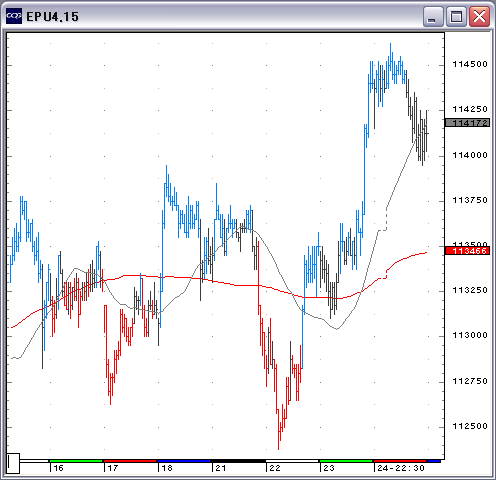The image size is (496, 480).
Task: Click the red session bar above date 17
Action: tap(130, 461)
